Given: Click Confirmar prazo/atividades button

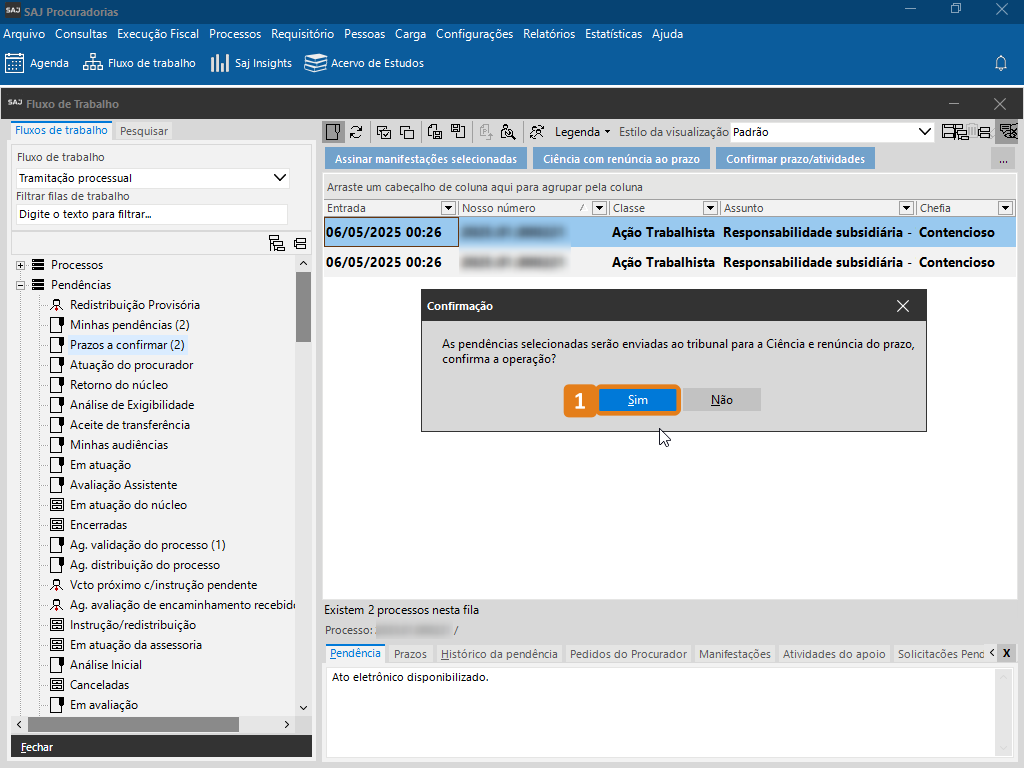Looking at the screenshot, I should (x=795, y=159).
